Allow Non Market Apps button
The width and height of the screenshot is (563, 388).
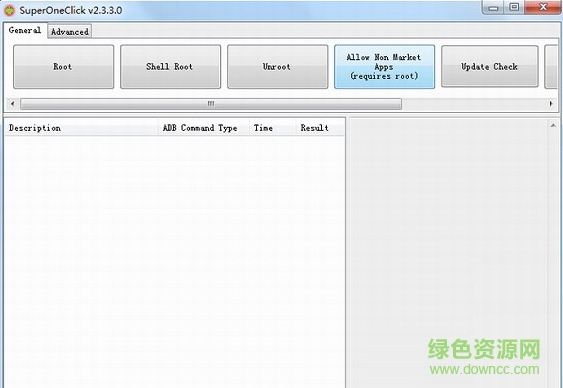click(x=385, y=67)
